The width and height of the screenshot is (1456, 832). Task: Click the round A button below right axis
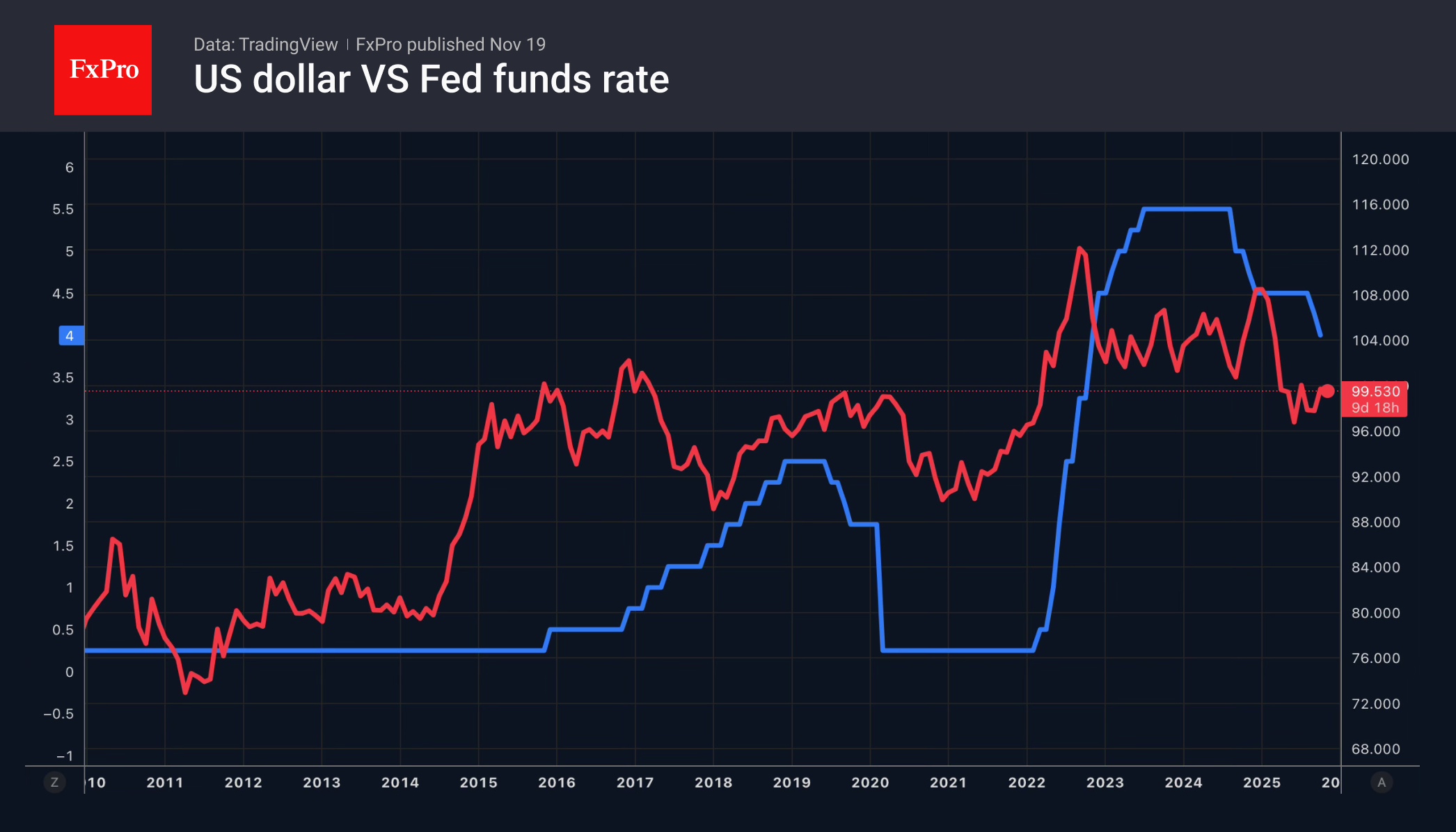click(1382, 783)
